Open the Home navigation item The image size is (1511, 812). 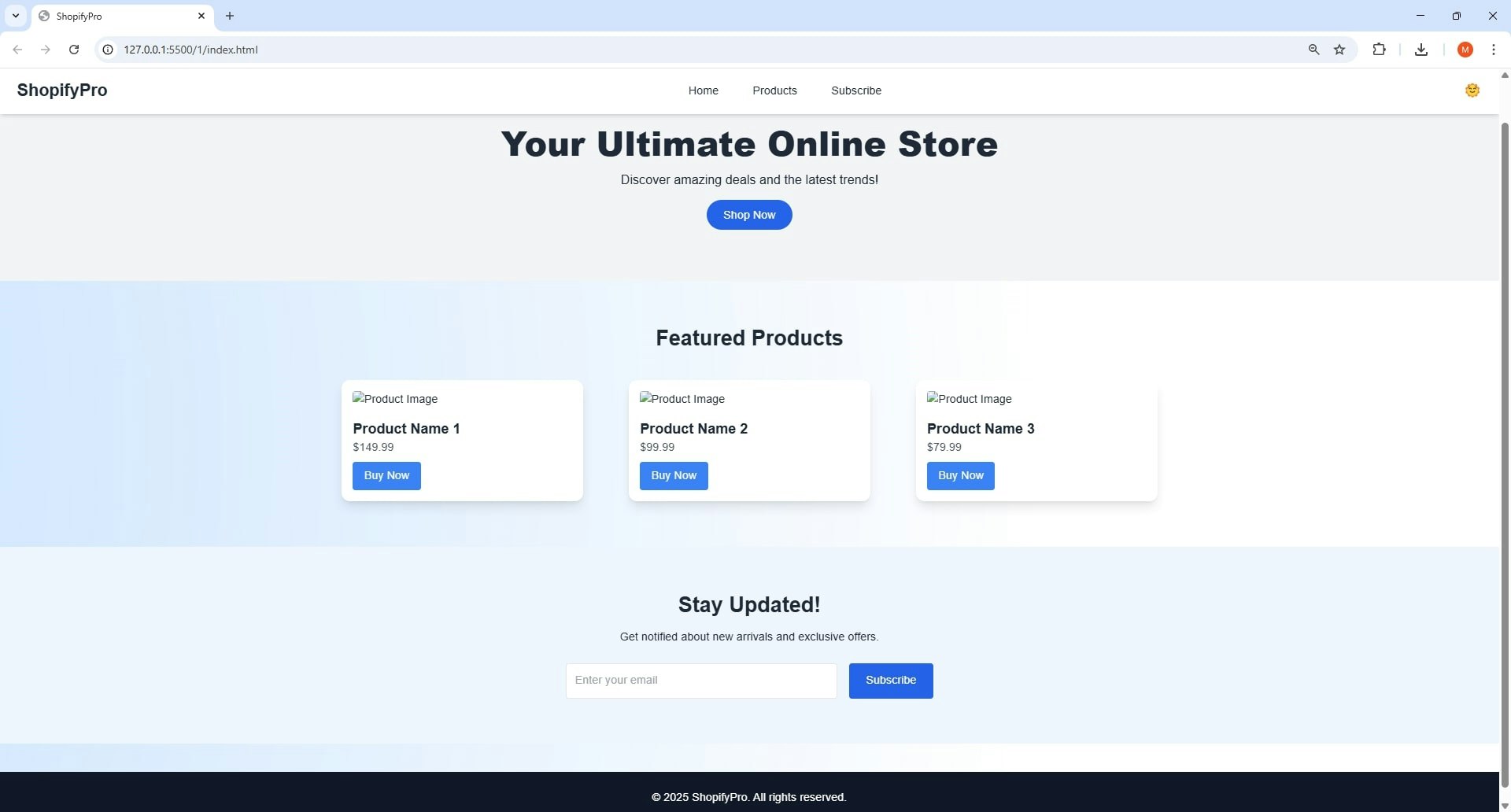[x=703, y=90]
